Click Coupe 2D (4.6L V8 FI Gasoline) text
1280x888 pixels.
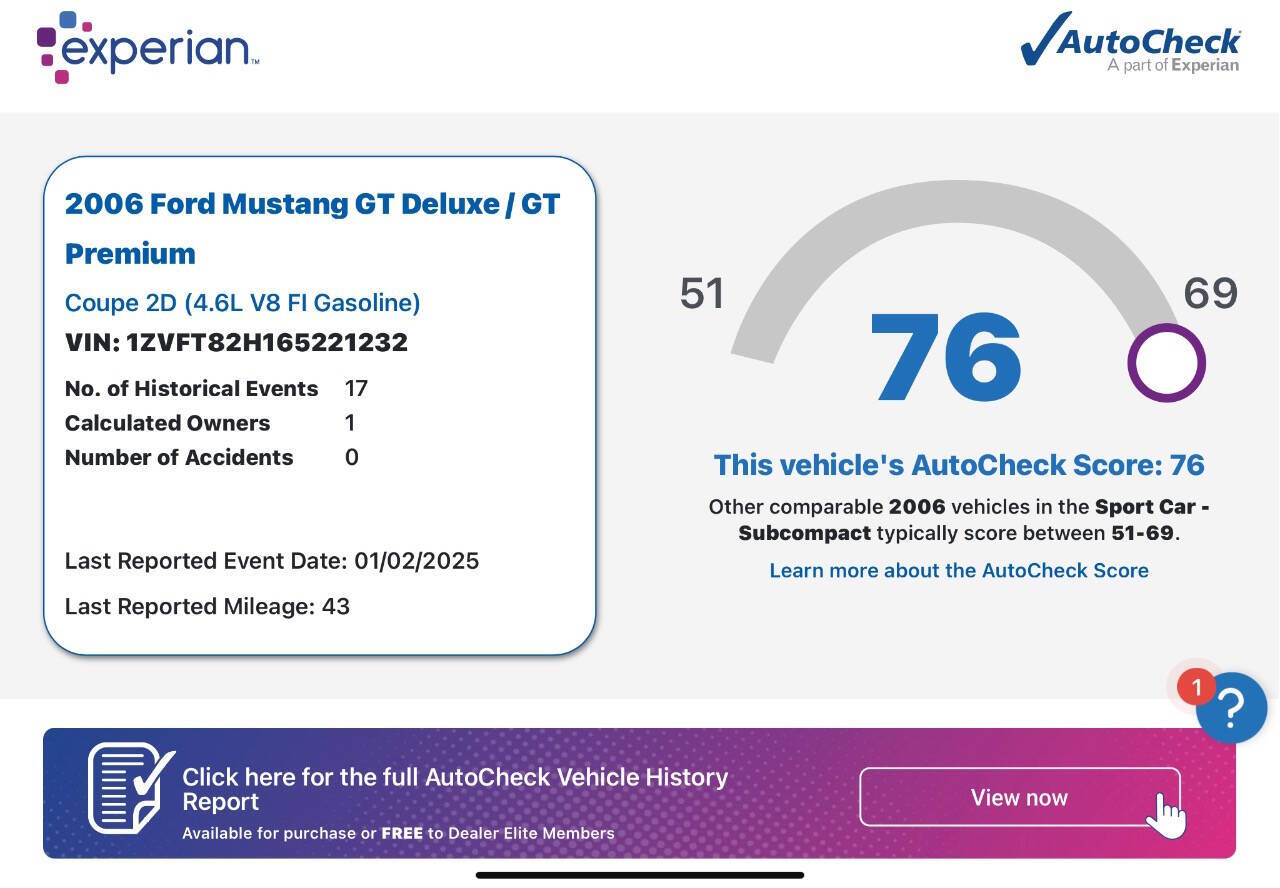coord(243,303)
